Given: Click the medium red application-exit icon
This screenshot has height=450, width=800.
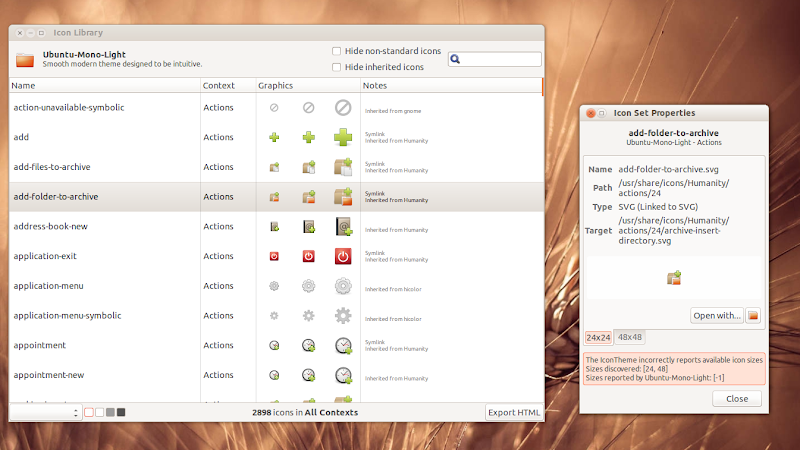Looking at the screenshot, I should tap(309, 256).
